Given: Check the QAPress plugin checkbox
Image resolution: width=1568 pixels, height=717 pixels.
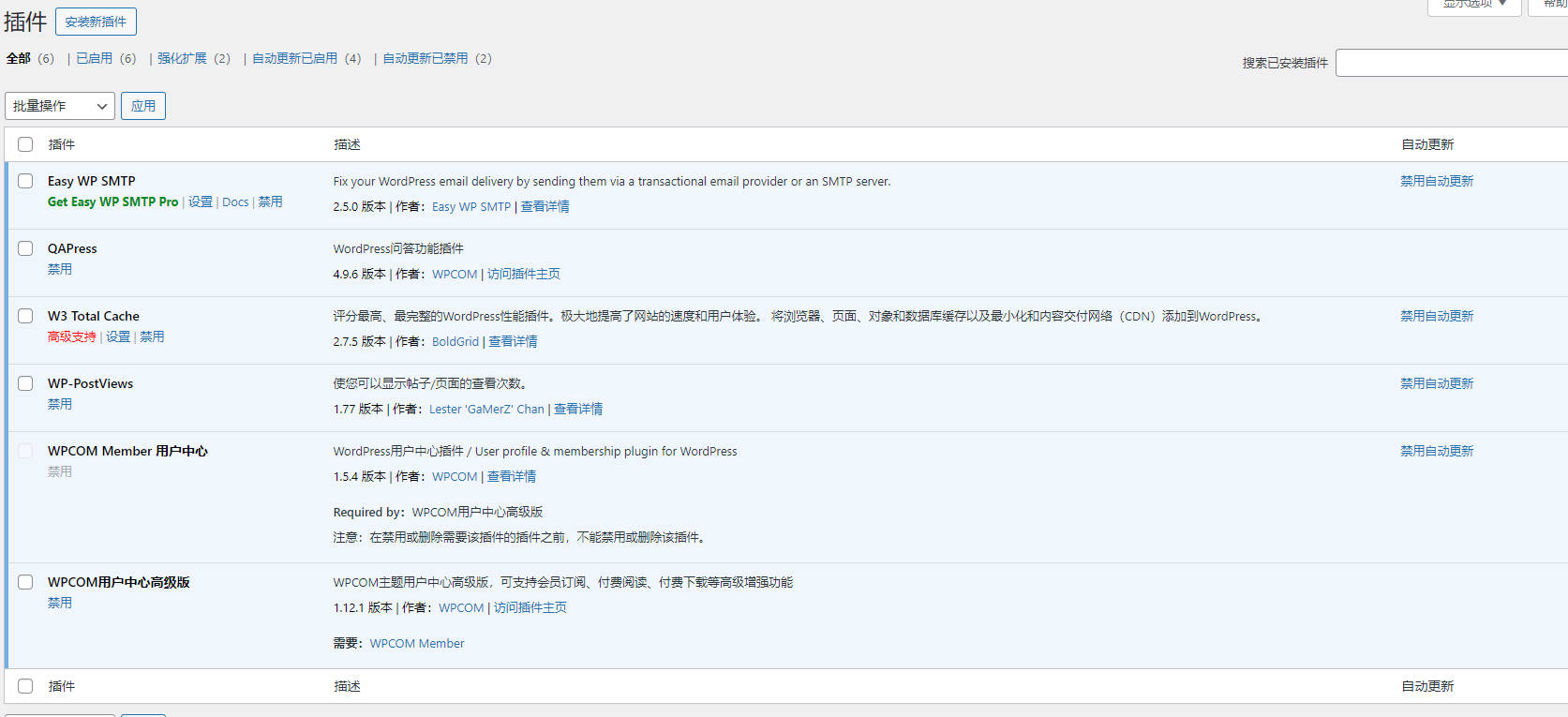Looking at the screenshot, I should 25,248.
